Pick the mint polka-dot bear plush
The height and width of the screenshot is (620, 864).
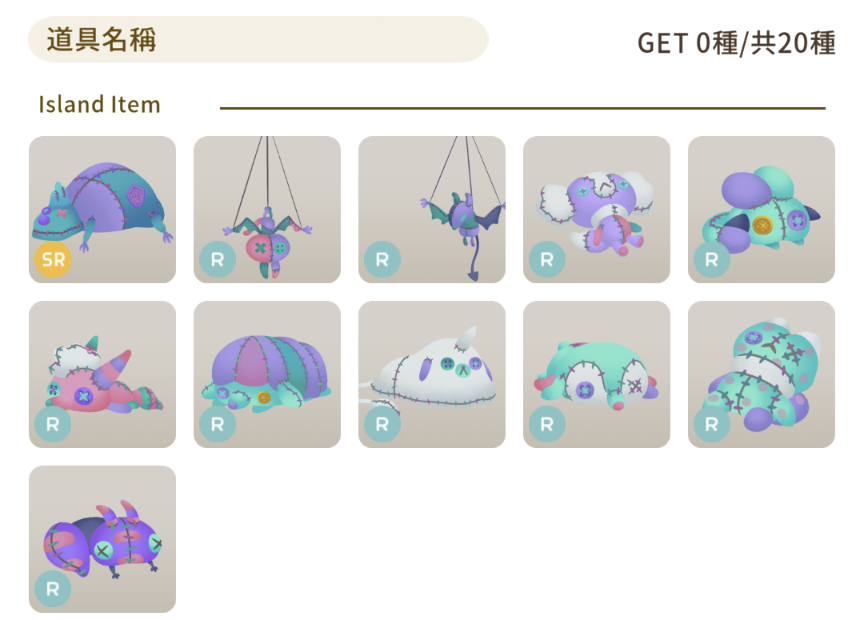point(762,374)
